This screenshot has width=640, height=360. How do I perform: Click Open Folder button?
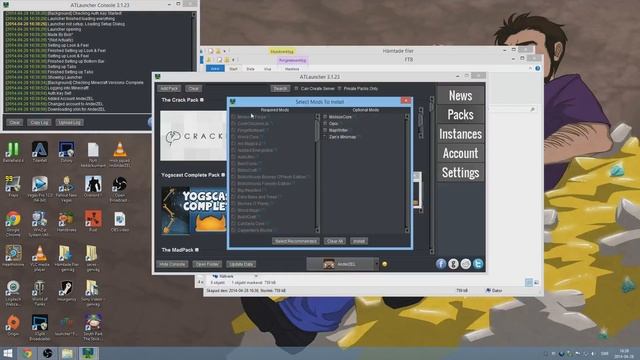[x=207, y=264]
